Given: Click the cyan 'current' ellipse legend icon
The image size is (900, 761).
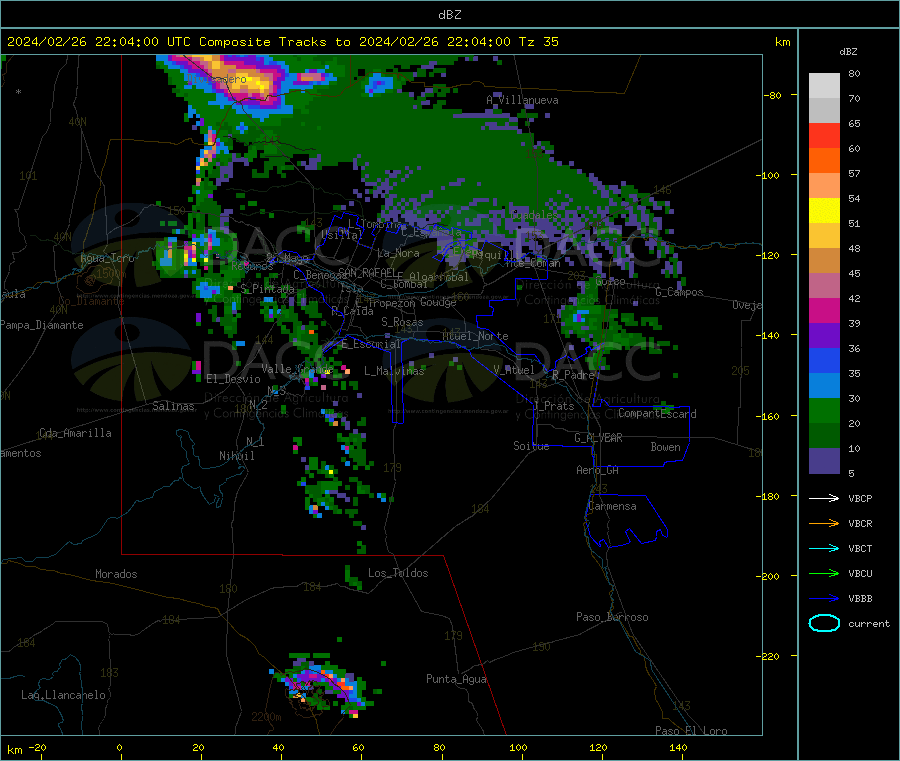Looking at the screenshot, I should 824,623.
